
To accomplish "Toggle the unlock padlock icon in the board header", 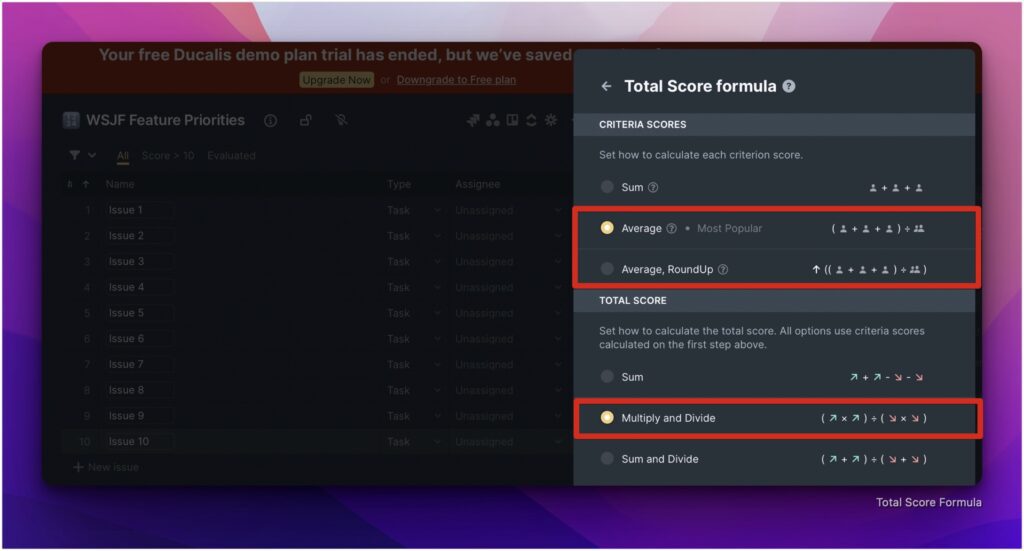I will point(306,120).
